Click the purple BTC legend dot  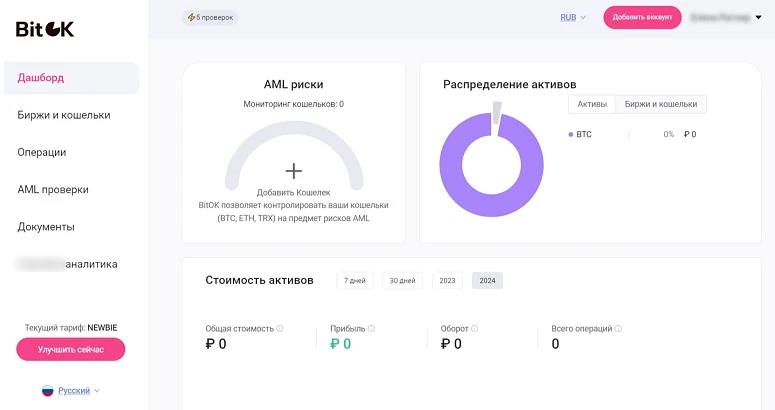tap(570, 134)
